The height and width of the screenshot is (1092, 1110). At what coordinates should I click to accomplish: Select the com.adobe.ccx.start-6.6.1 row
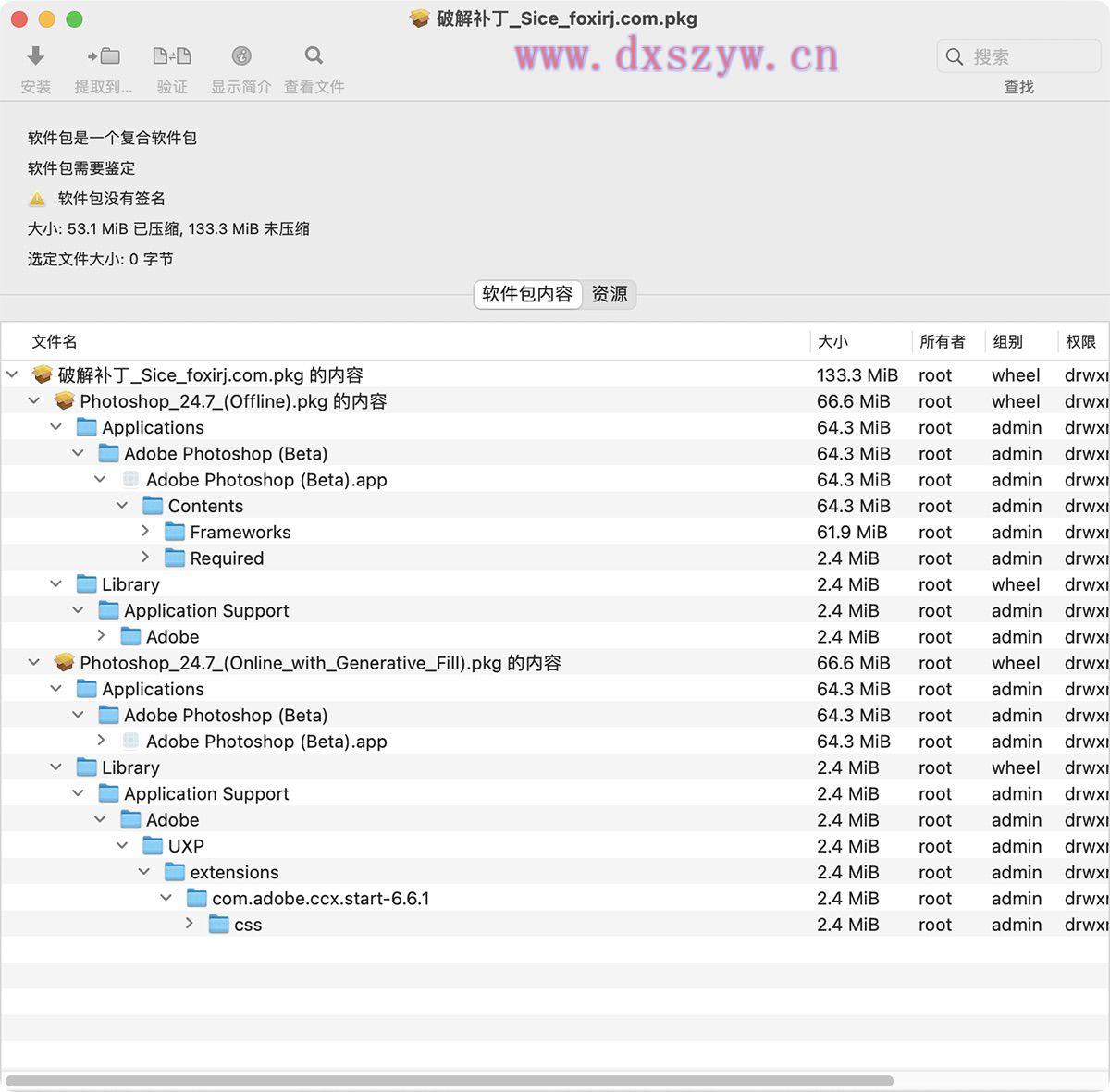click(x=555, y=898)
